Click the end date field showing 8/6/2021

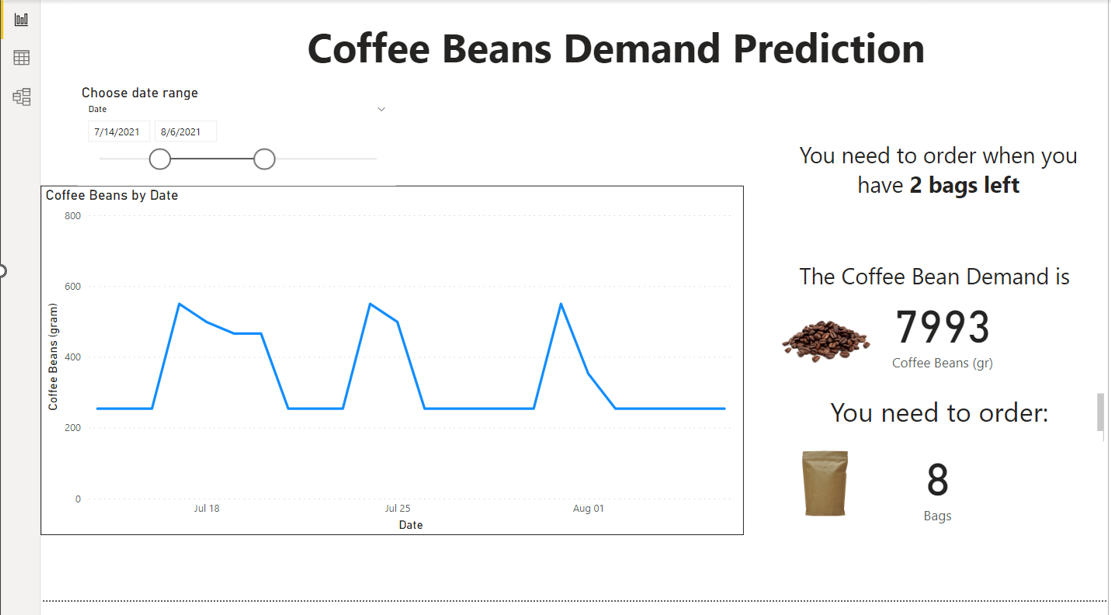(186, 131)
